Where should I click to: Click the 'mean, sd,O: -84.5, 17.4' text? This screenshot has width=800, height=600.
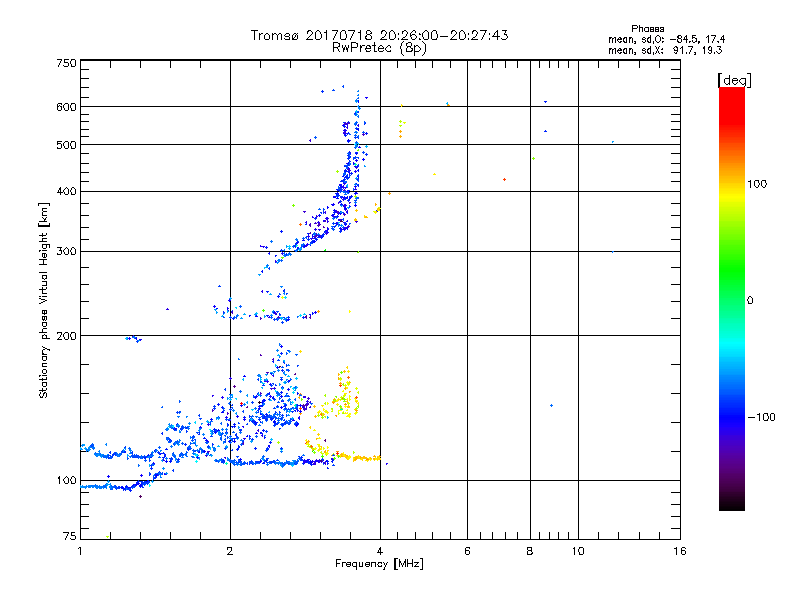(666, 39)
